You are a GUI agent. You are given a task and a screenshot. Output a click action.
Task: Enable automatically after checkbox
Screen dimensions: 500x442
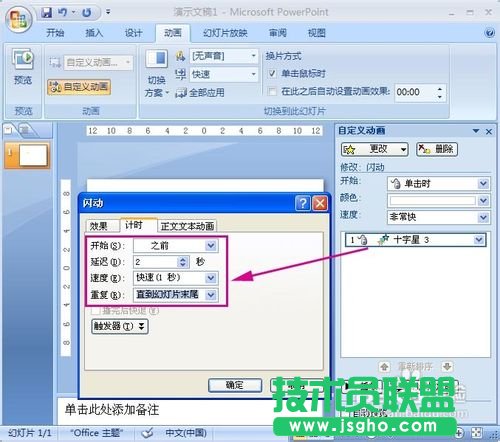(x=272, y=91)
